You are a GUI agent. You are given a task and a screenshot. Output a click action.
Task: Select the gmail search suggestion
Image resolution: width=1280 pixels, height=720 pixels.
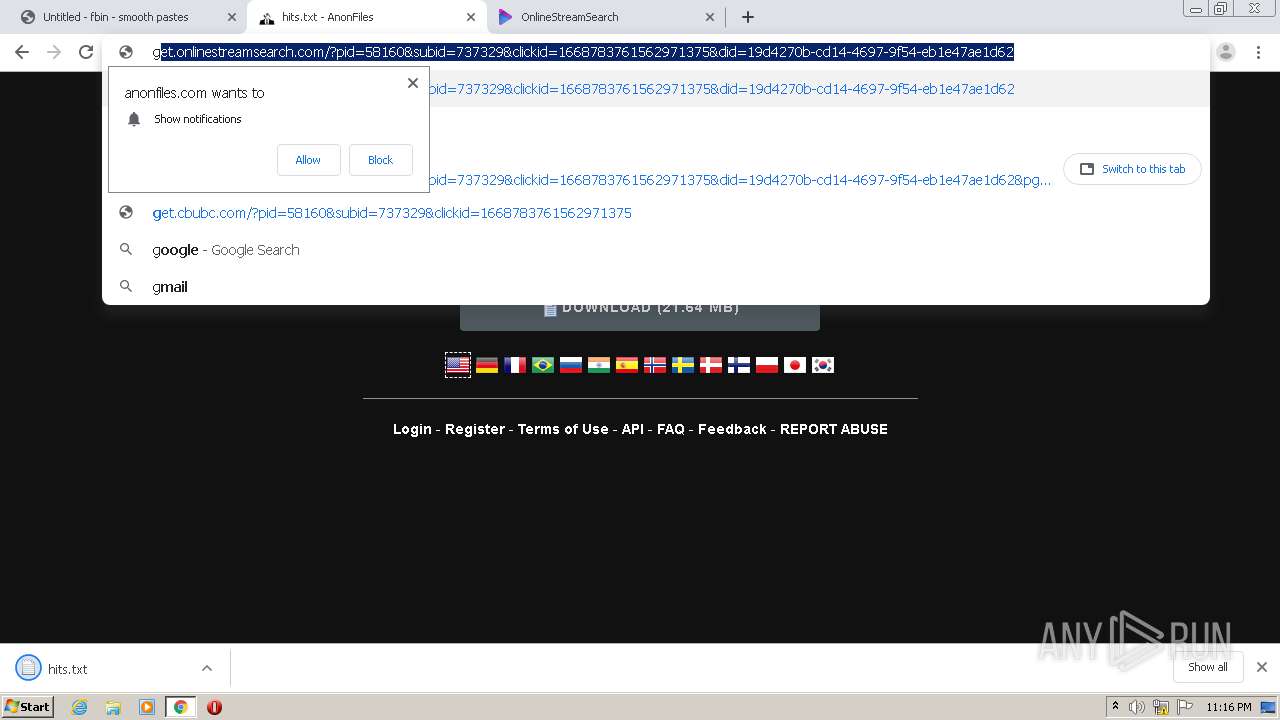tap(655, 287)
